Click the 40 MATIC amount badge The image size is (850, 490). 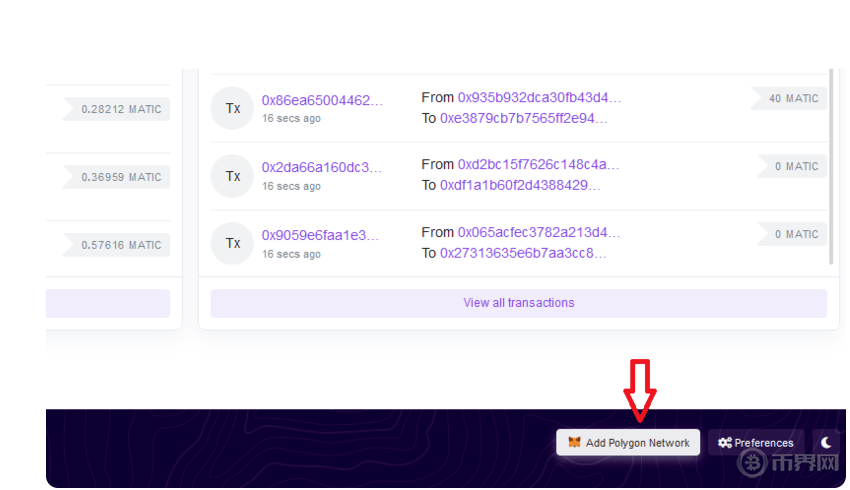click(x=793, y=98)
